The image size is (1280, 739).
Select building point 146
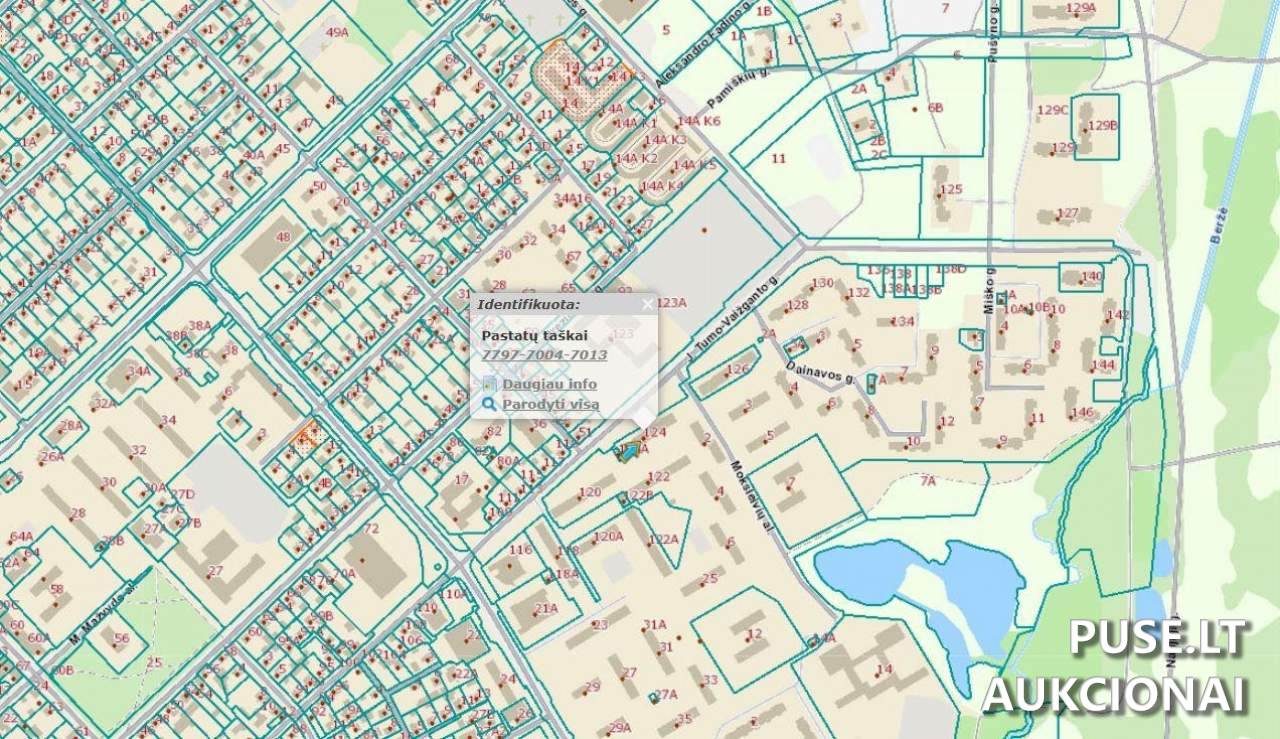[x=1082, y=412]
